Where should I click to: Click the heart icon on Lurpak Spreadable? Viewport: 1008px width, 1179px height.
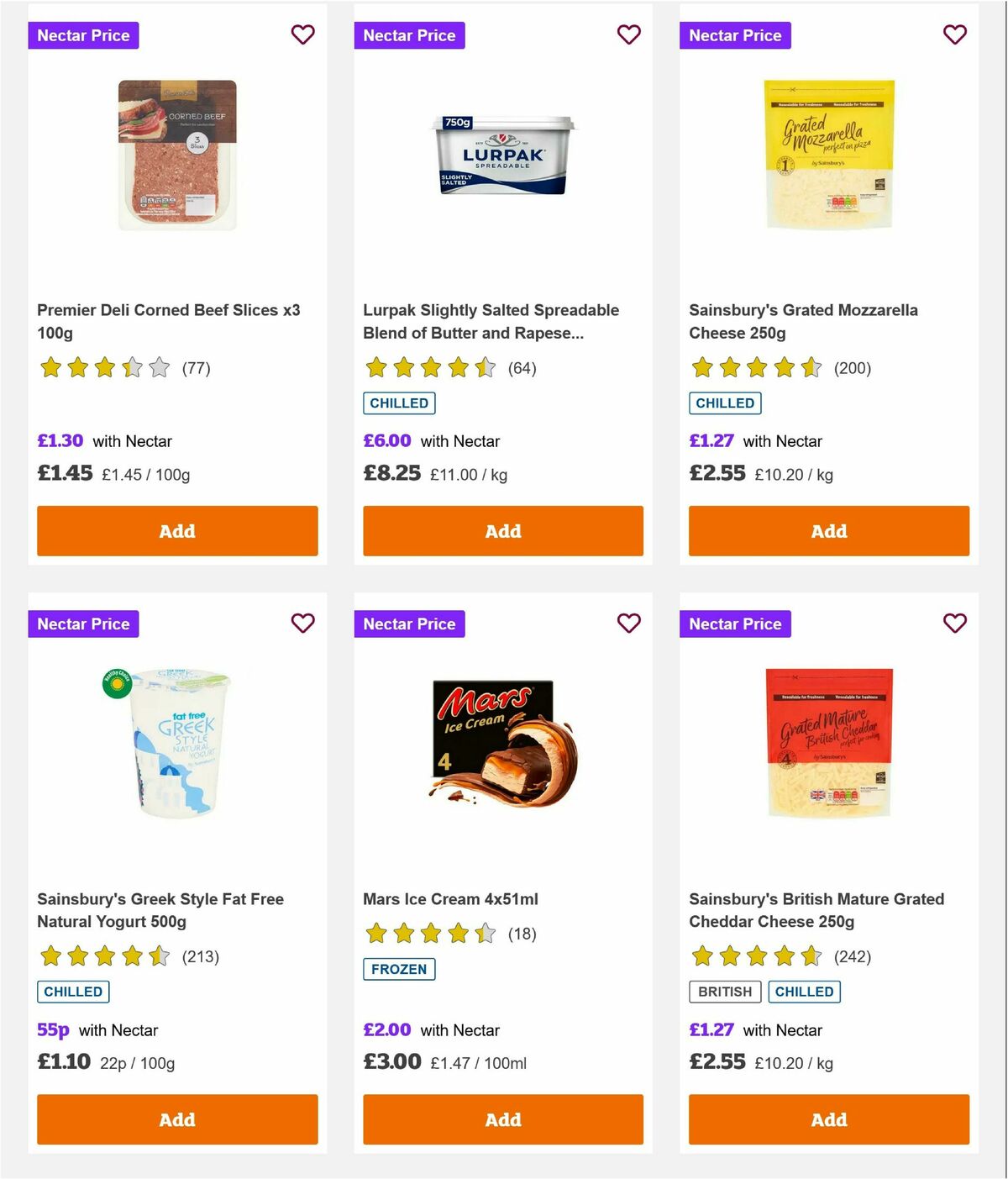628,34
